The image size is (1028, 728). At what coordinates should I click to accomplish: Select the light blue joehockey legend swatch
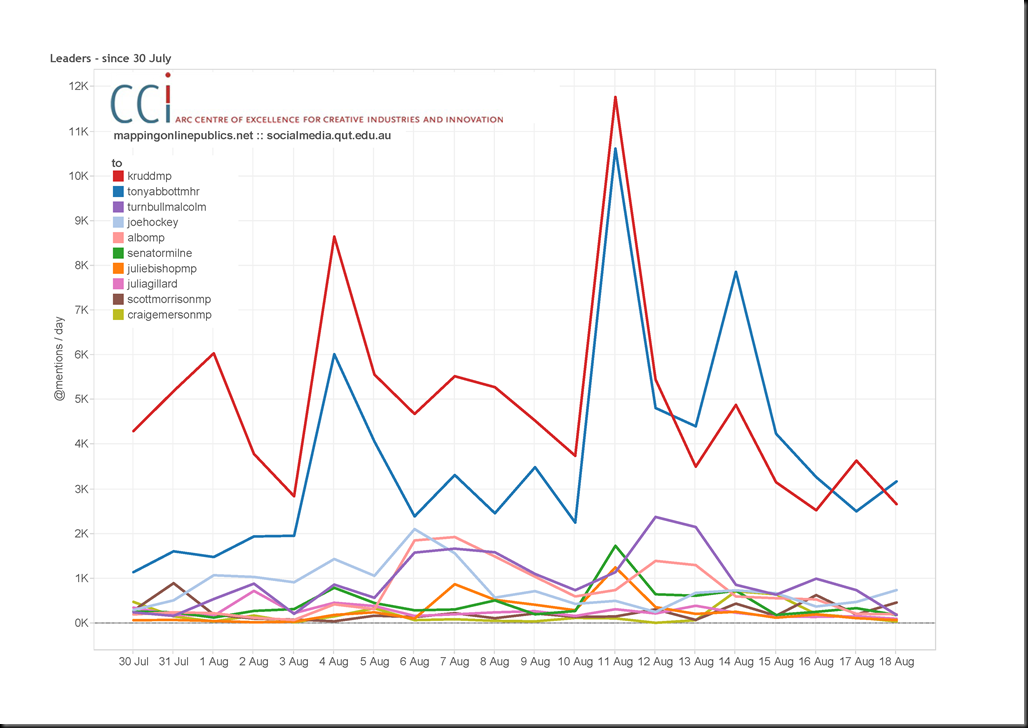pos(118,222)
